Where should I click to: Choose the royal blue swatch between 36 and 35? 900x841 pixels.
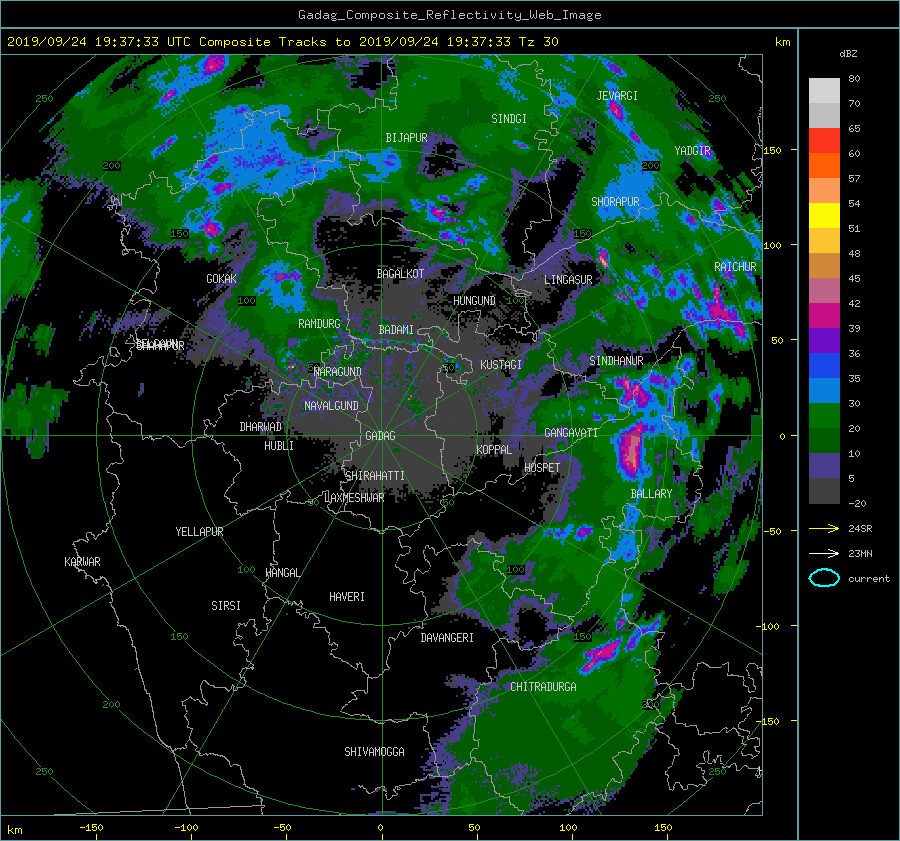click(824, 365)
